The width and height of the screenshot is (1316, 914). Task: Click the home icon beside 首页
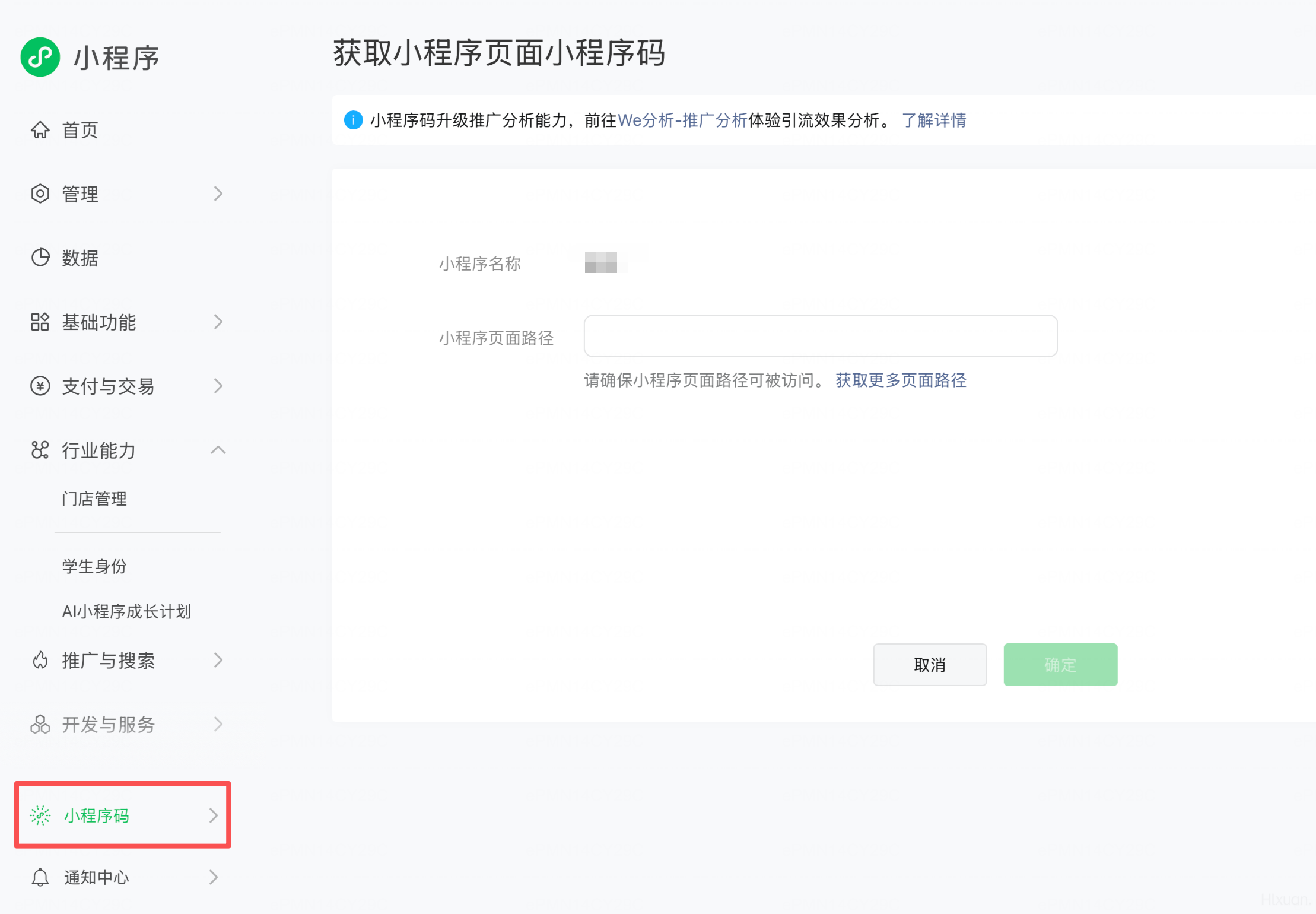click(40, 129)
